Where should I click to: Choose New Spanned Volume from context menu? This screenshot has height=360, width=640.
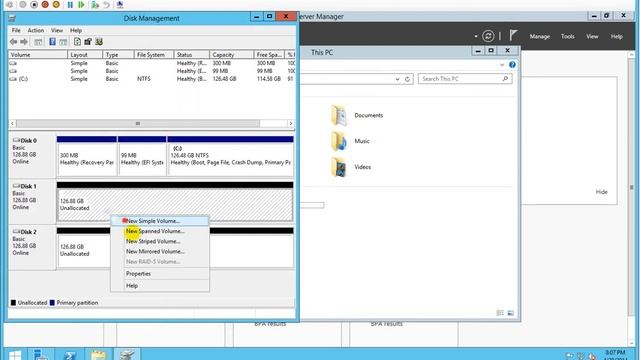[160, 231]
